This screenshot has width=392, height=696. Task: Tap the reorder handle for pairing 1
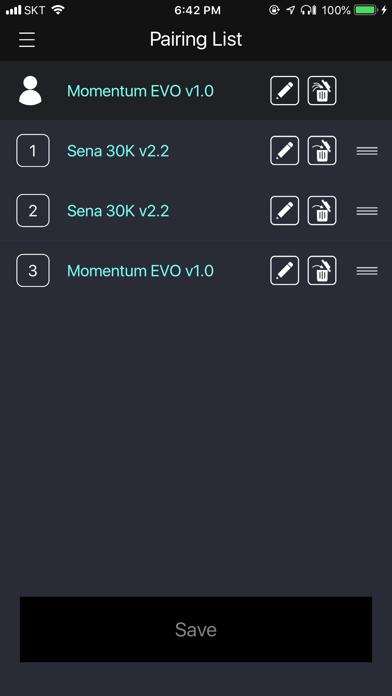[x=367, y=151]
